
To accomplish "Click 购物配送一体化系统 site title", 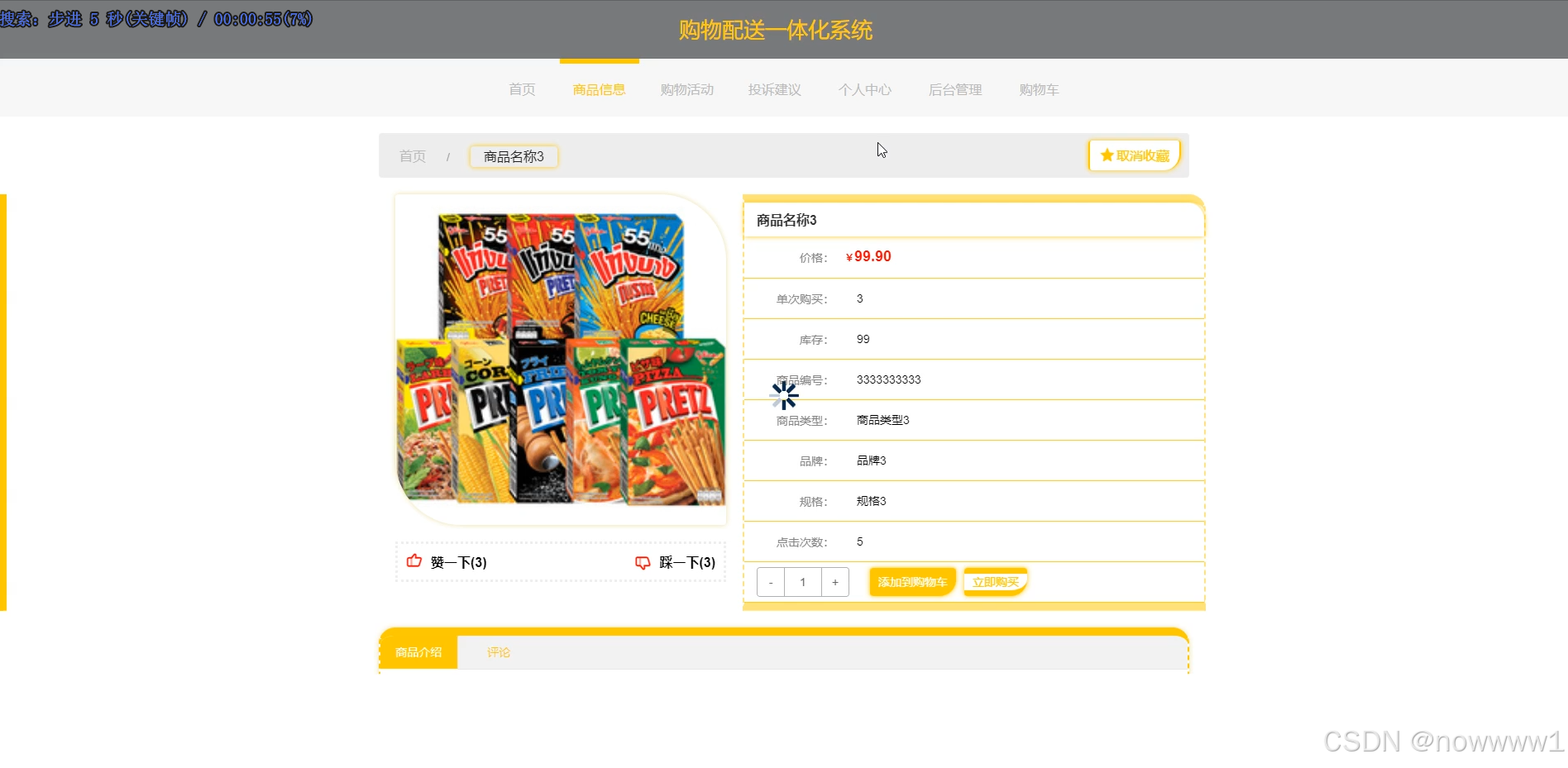I will coord(776,30).
